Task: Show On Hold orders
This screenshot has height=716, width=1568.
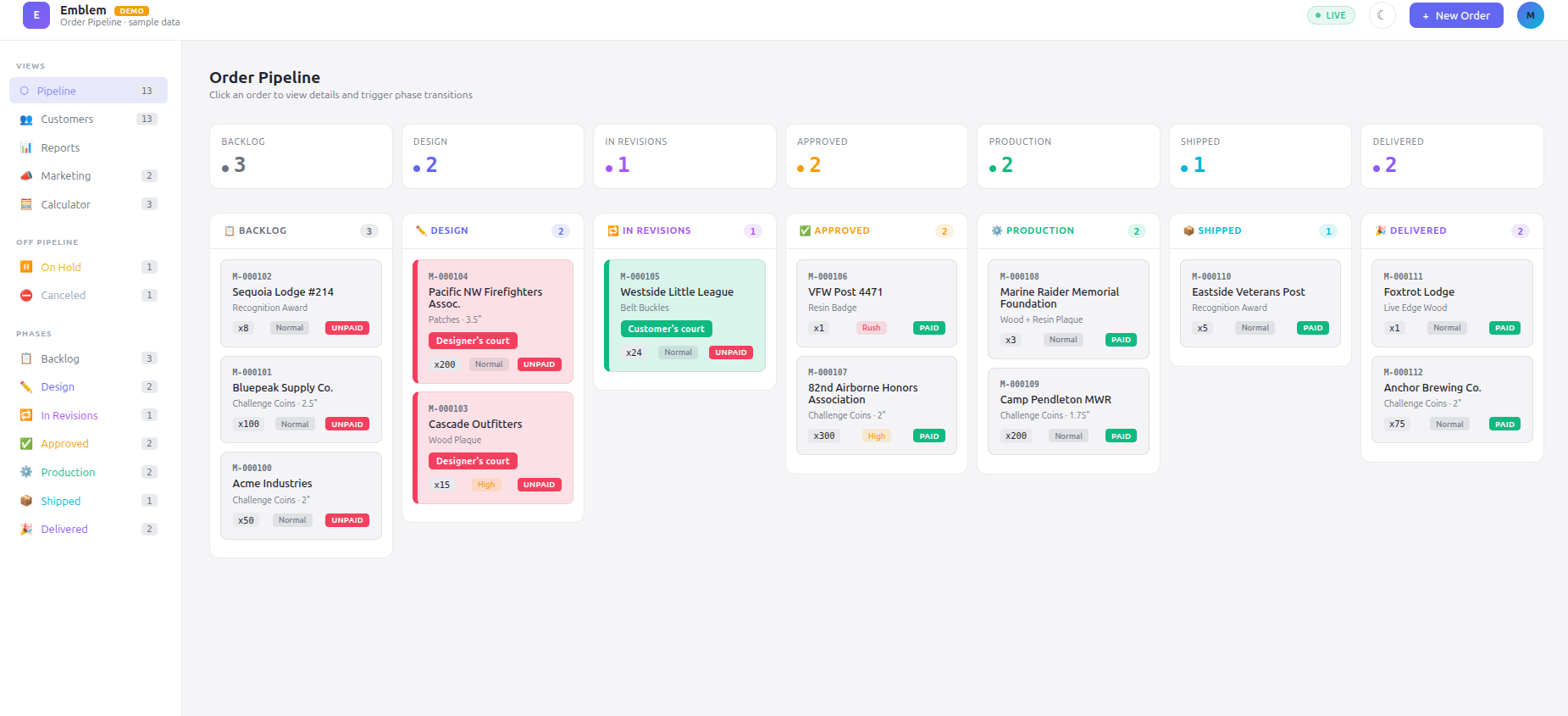Action: coord(88,267)
